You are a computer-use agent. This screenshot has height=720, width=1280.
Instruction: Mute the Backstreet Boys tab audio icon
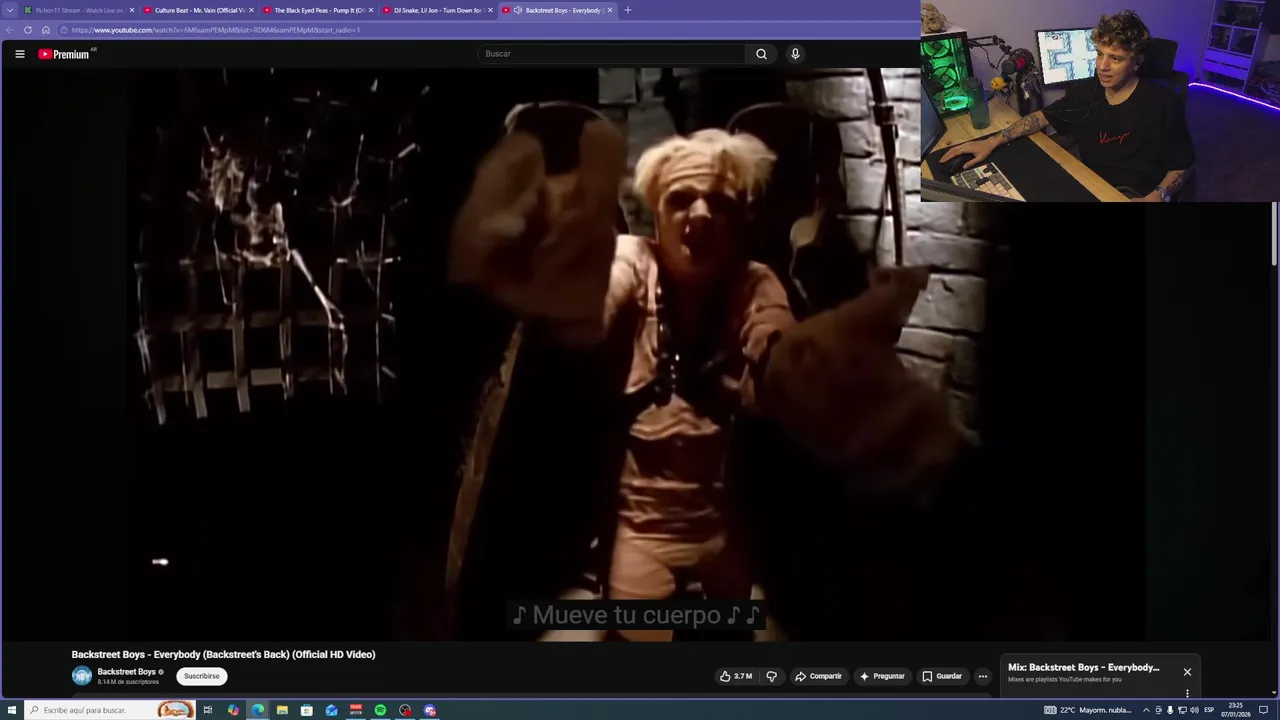coord(518,10)
